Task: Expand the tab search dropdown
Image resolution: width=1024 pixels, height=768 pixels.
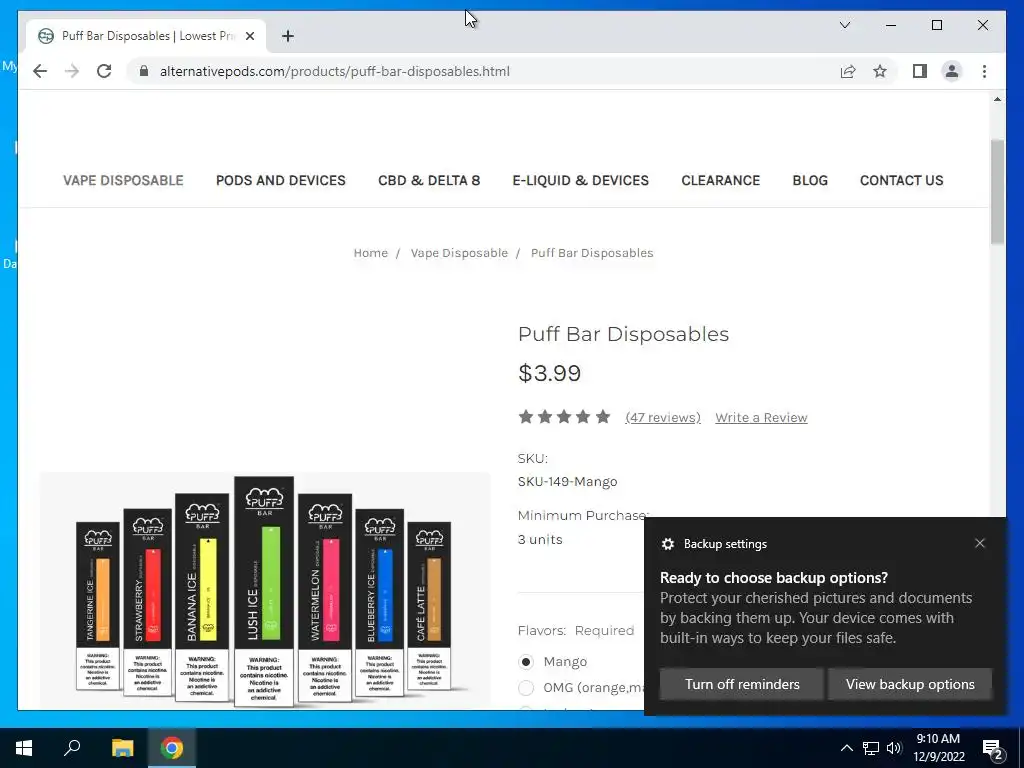Action: point(844,25)
